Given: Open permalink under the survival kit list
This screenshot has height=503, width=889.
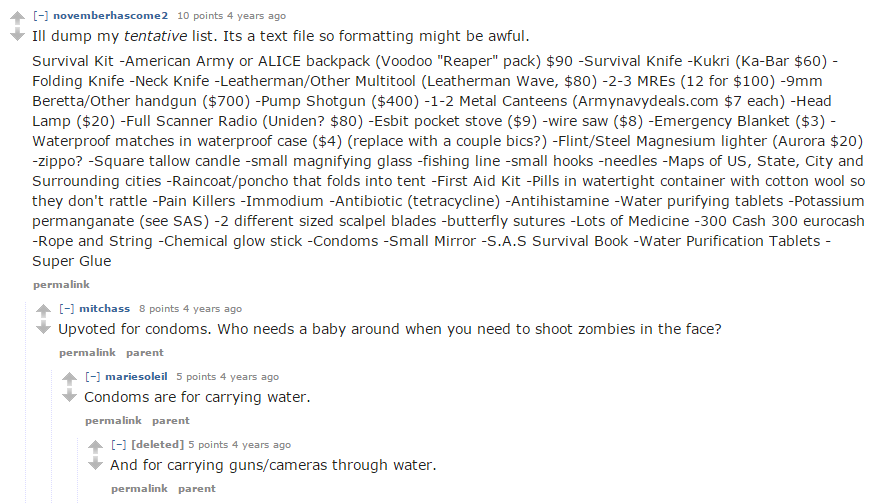Looking at the screenshot, I should pyautogui.click(x=61, y=284).
